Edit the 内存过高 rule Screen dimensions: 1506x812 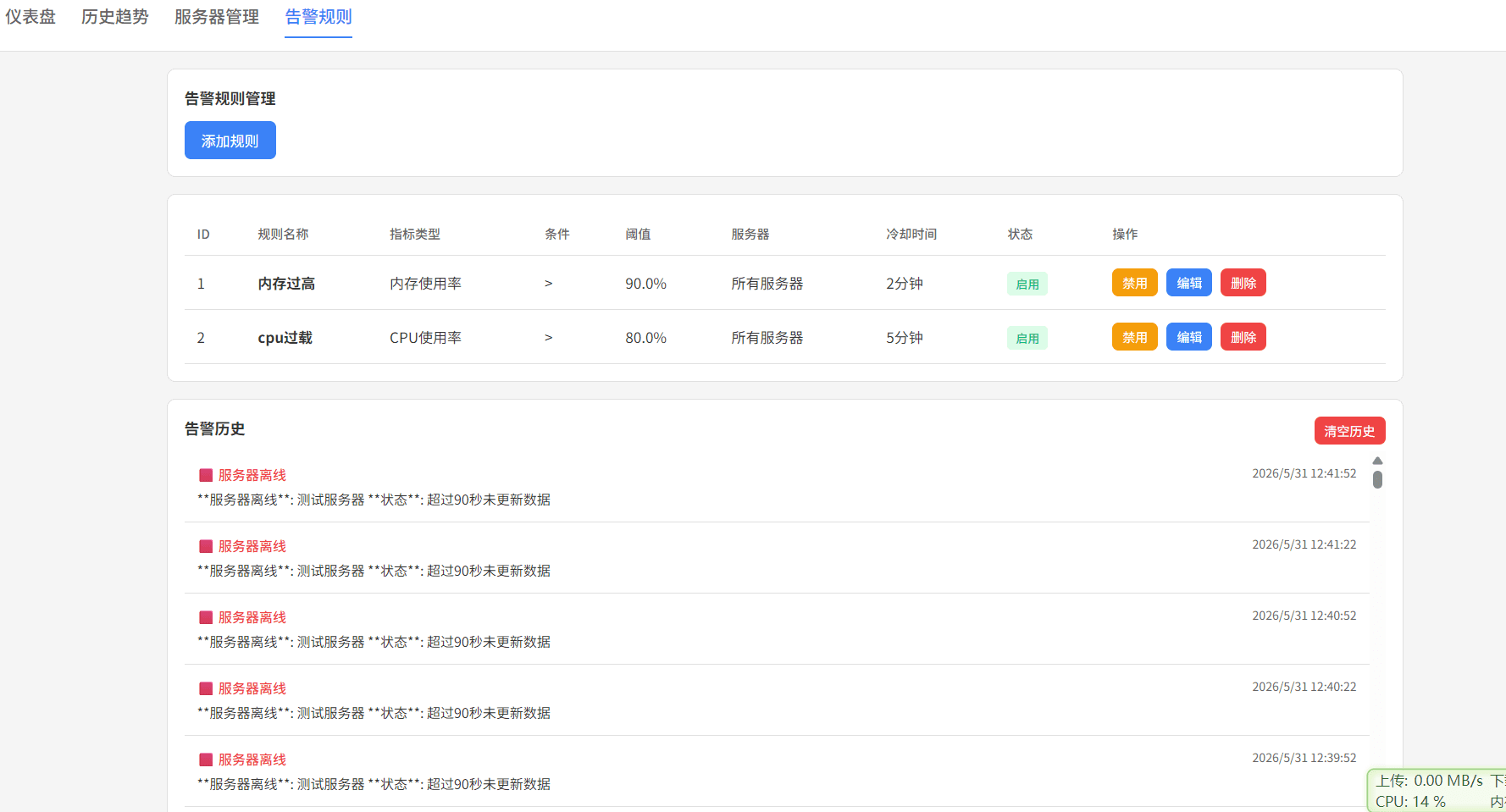pyautogui.click(x=1189, y=283)
